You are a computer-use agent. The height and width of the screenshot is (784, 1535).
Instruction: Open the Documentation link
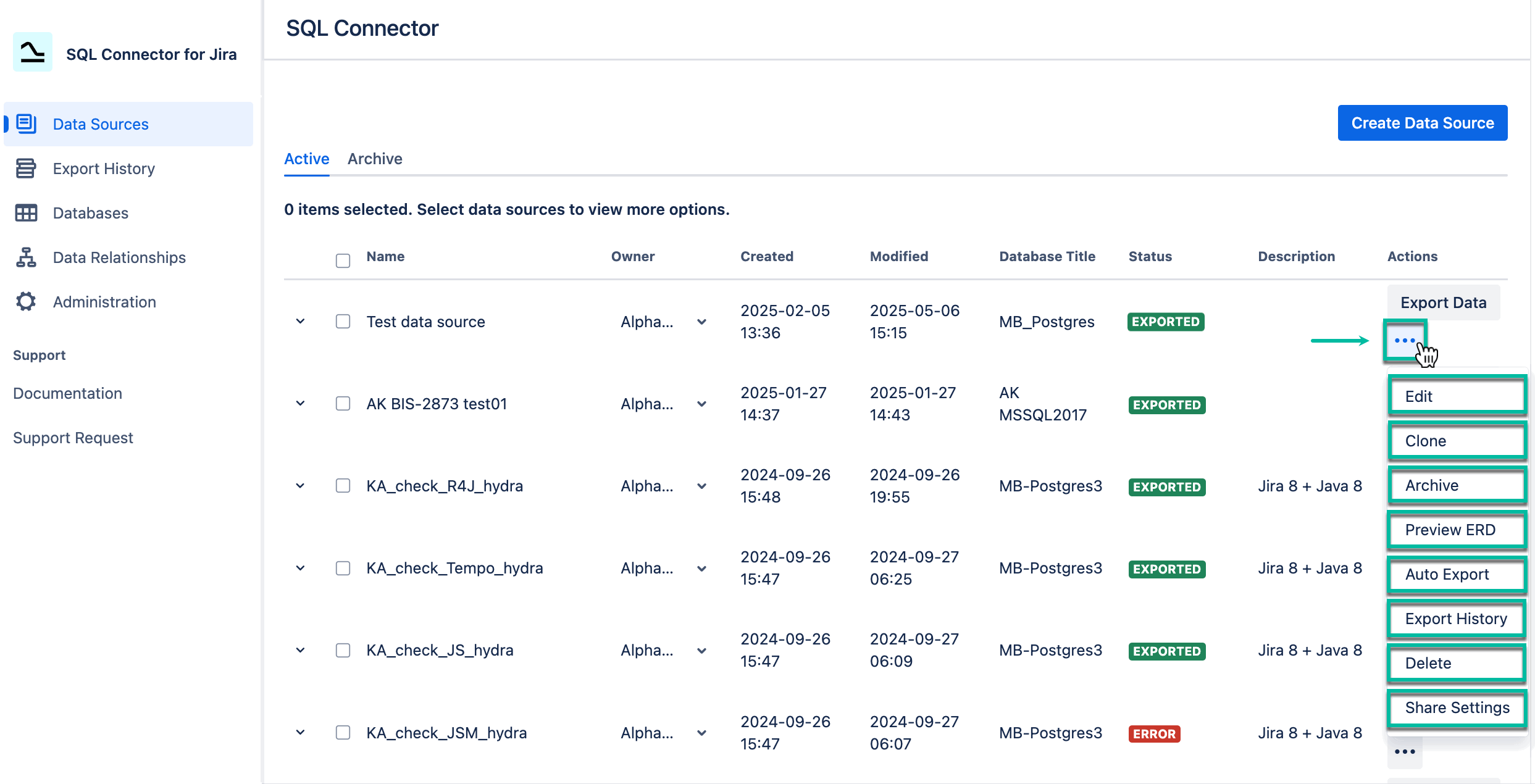point(67,393)
